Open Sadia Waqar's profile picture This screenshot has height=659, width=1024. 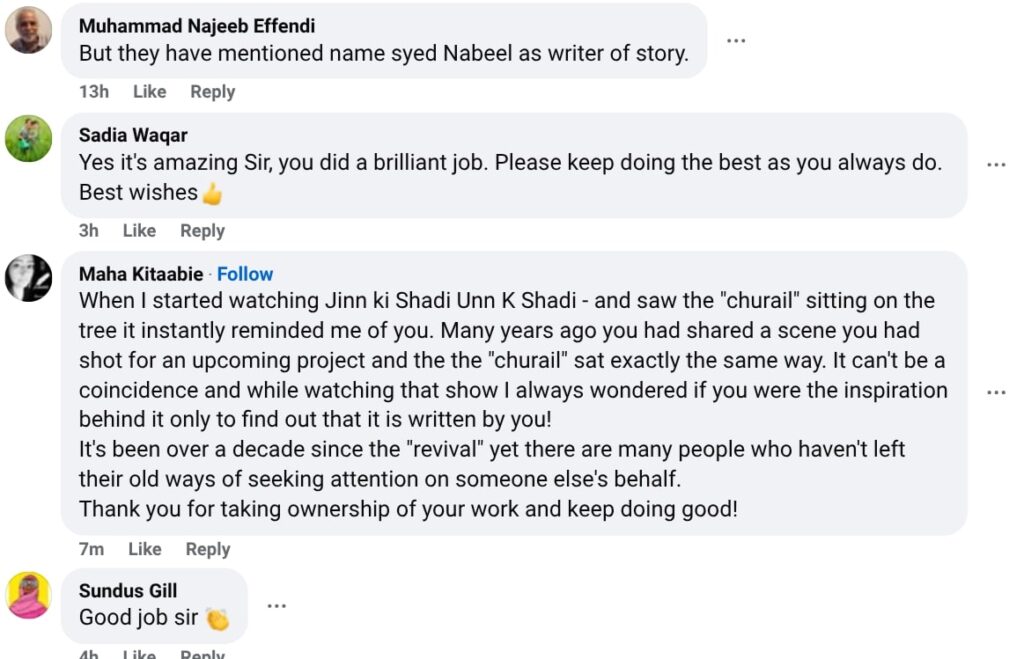(x=28, y=138)
